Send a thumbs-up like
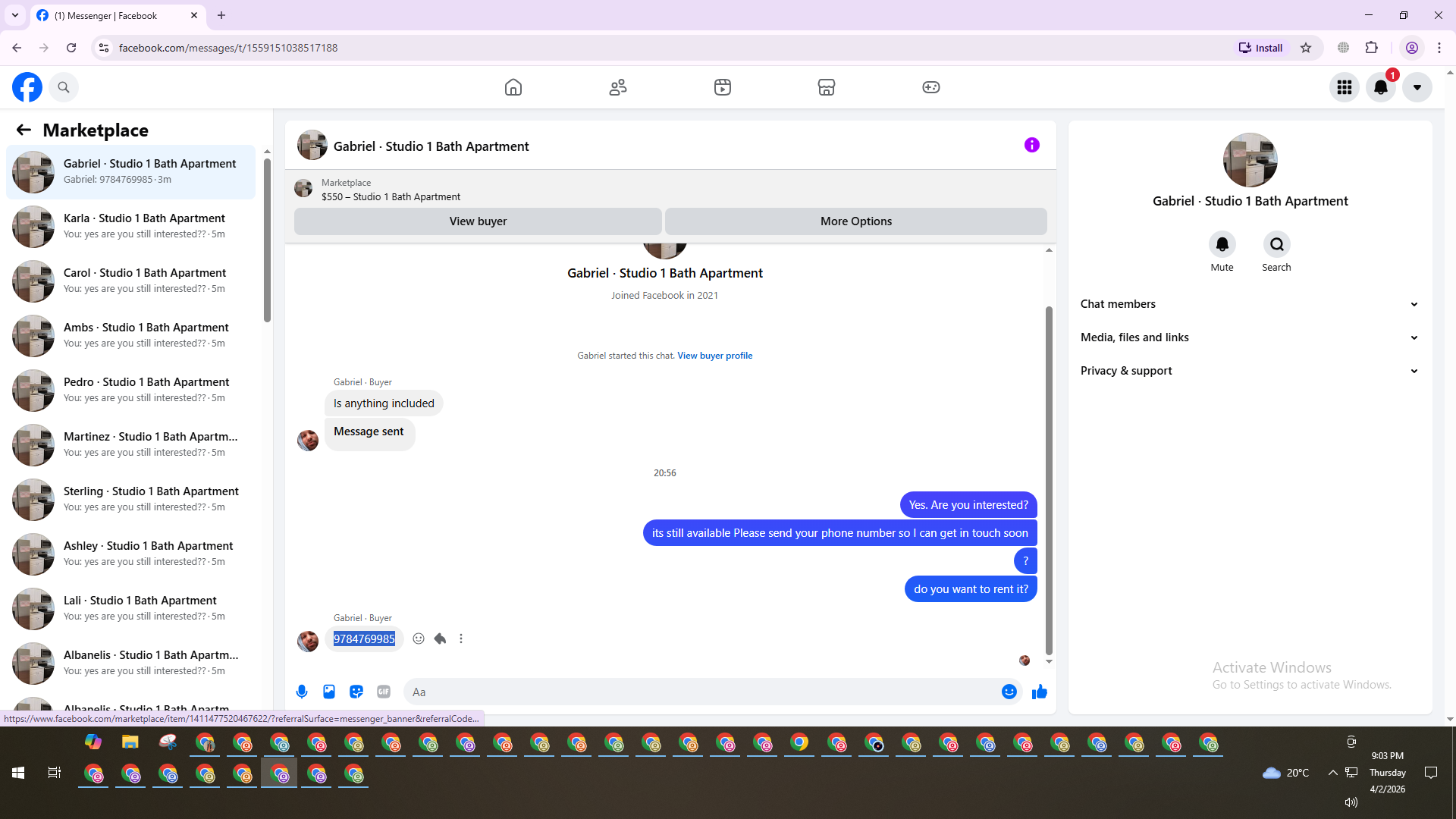This screenshot has height=819, width=1456. point(1040,692)
